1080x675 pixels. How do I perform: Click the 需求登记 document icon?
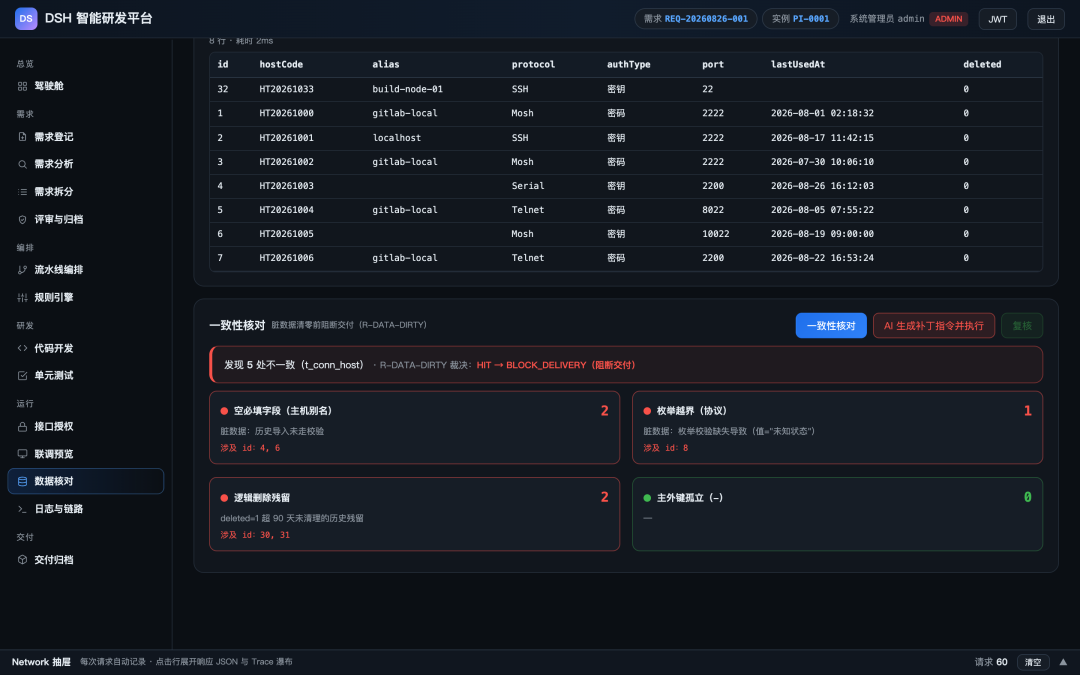[x=22, y=137]
